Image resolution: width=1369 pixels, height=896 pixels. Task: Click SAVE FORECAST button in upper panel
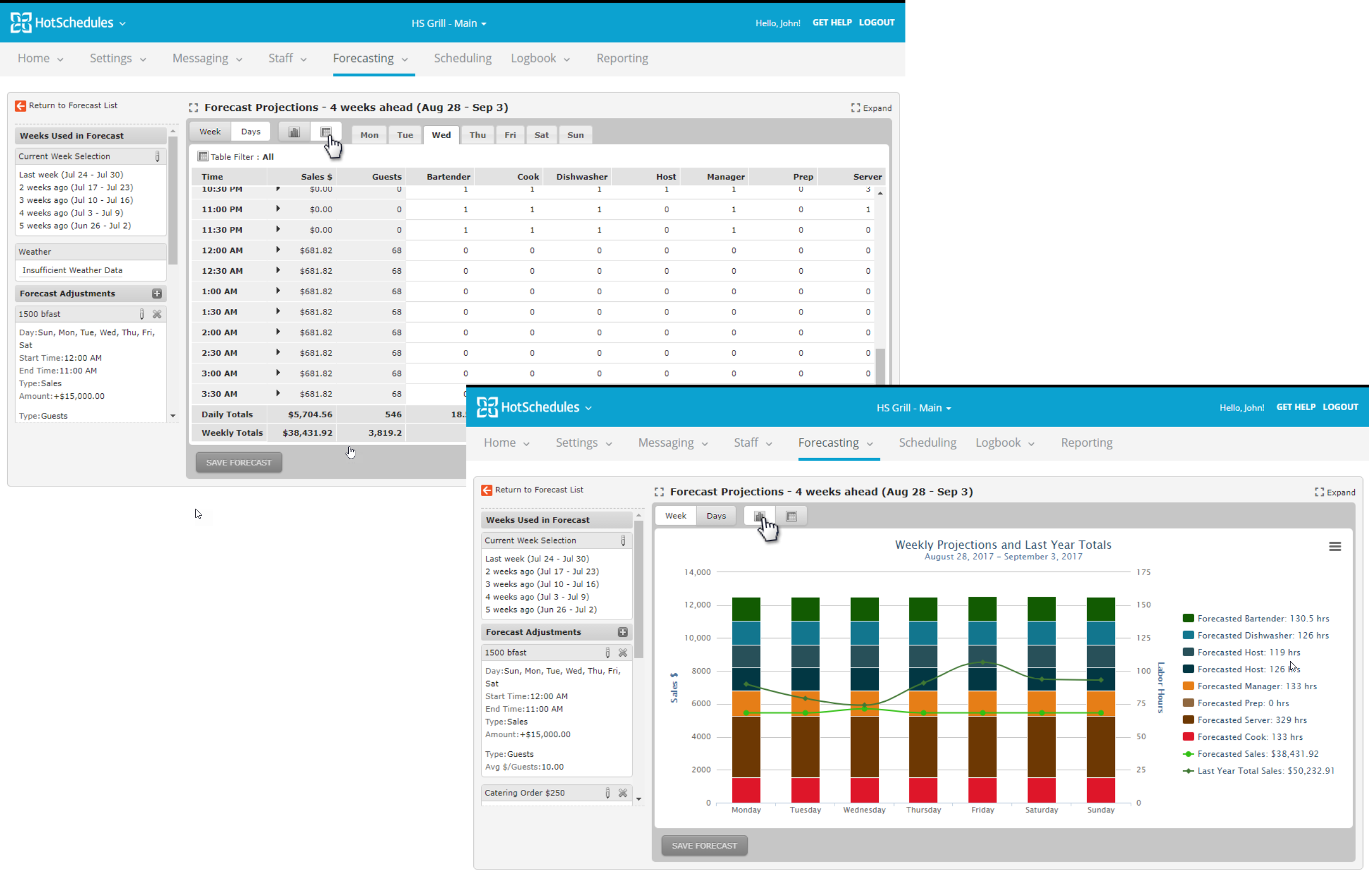tap(239, 462)
